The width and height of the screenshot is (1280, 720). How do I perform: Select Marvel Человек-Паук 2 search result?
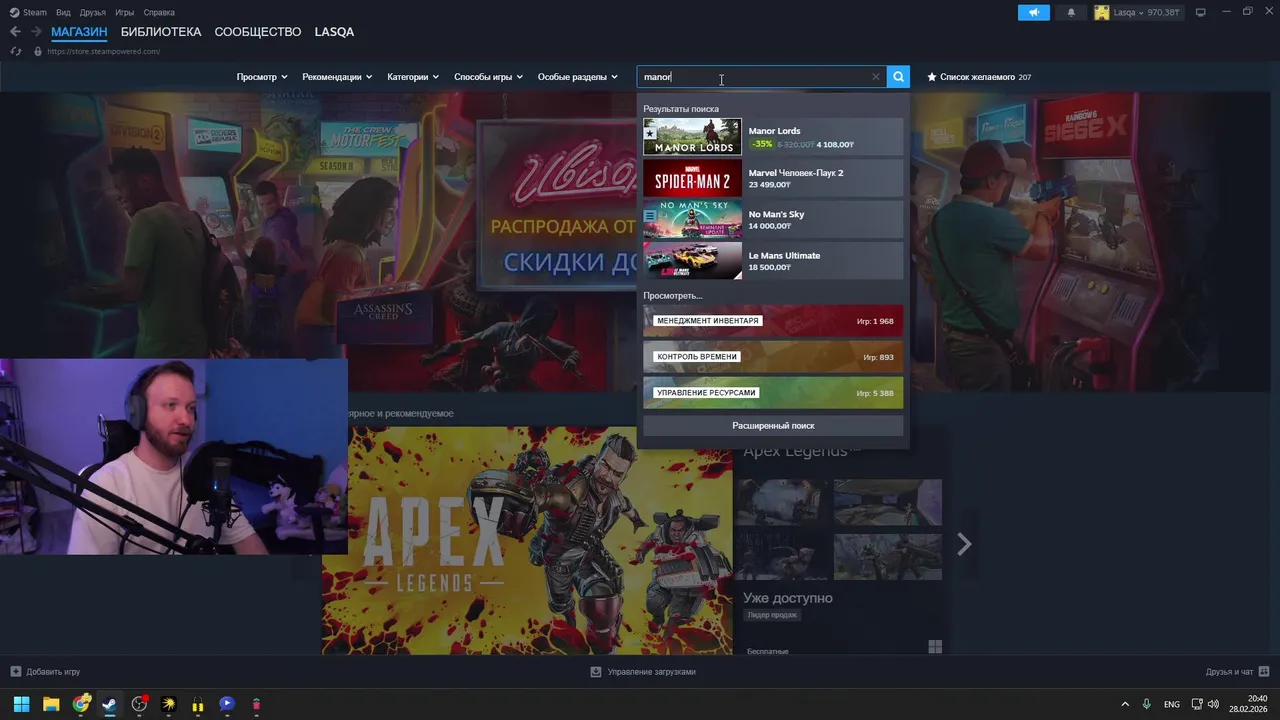773,178
